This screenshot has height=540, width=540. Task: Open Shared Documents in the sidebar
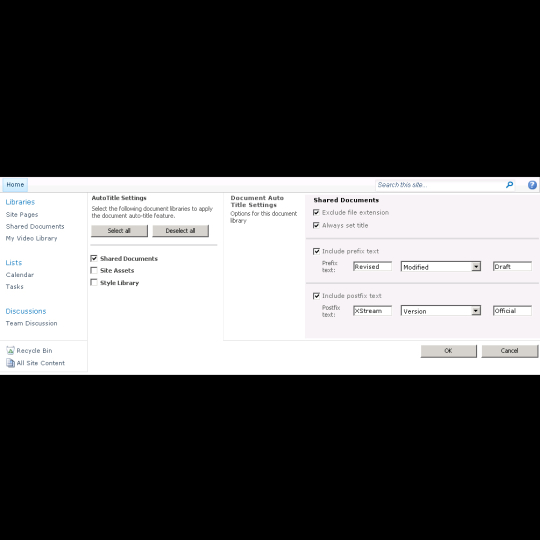pos(35,226)
